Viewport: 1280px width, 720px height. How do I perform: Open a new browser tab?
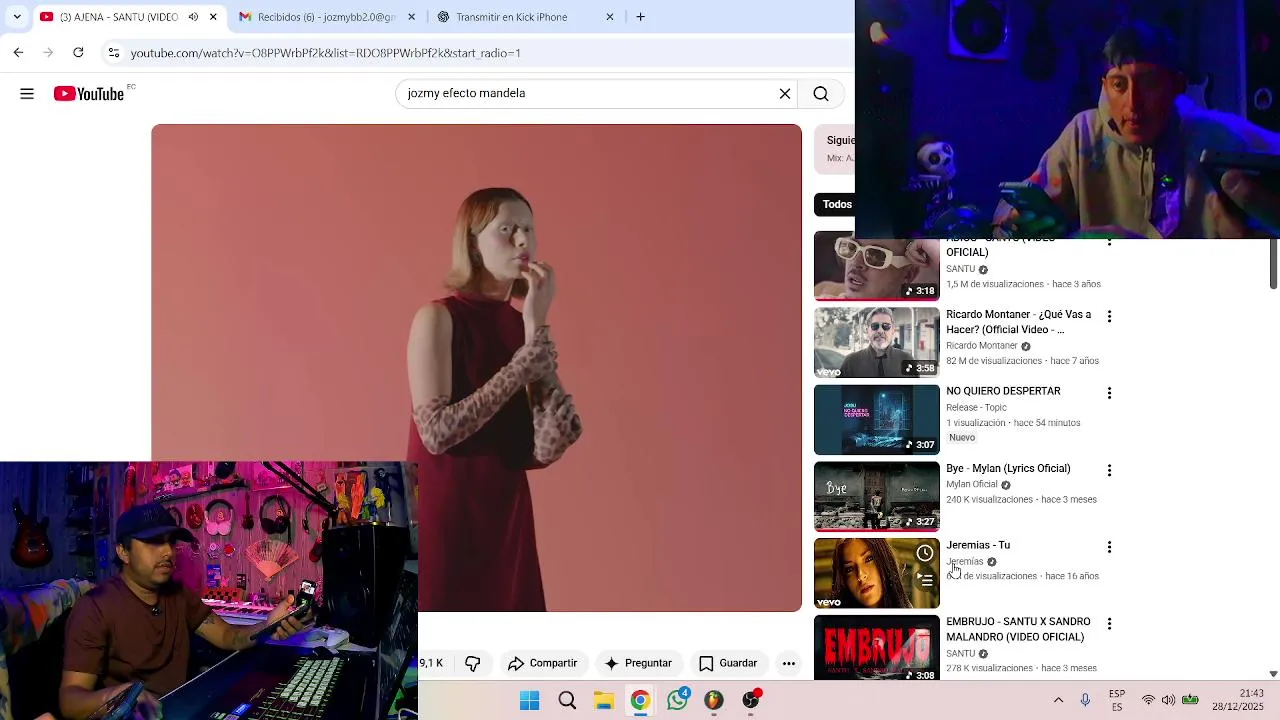(x=641, y=17)
